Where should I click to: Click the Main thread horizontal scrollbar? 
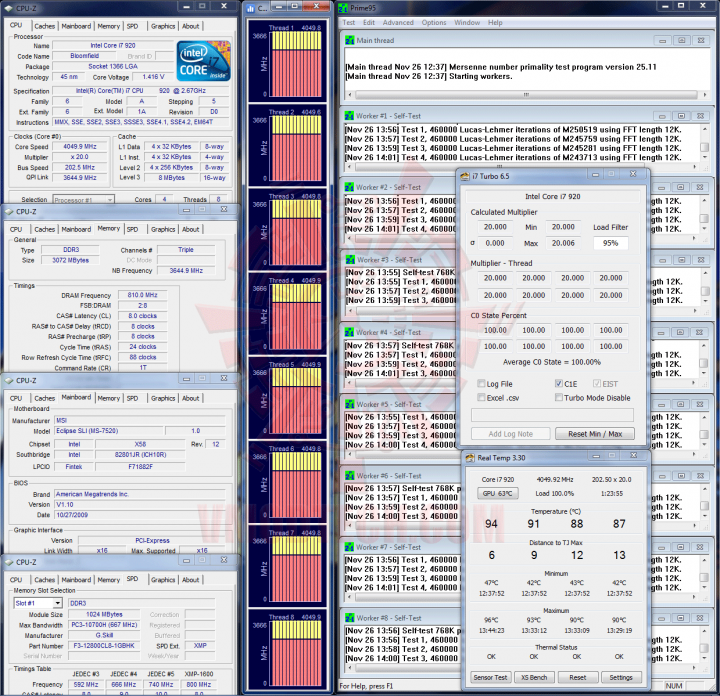pyautogui.click(x=527, y=95)
